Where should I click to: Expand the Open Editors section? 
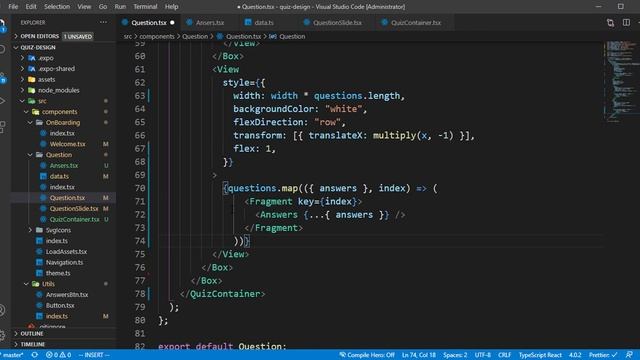point(40,36)
